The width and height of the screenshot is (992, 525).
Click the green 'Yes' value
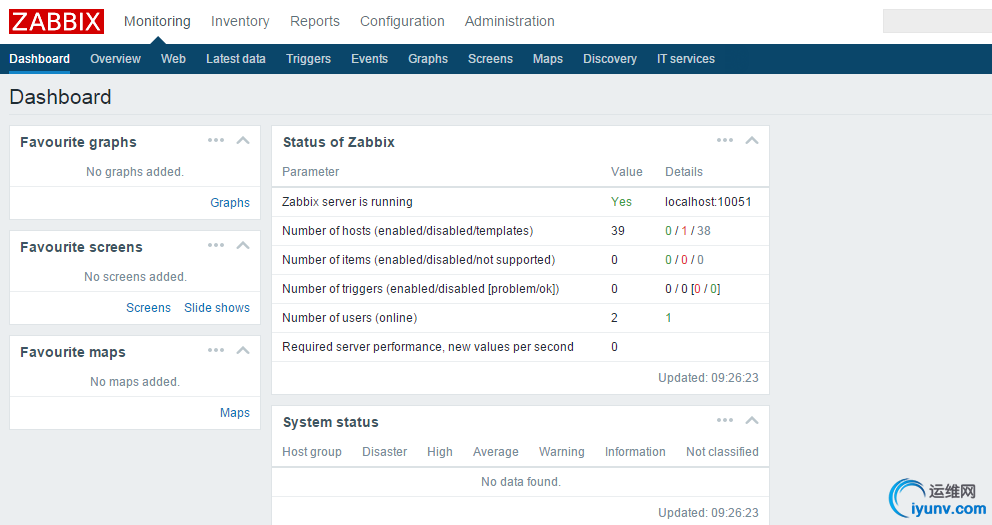pyautogui.click(x=621, y=202)
